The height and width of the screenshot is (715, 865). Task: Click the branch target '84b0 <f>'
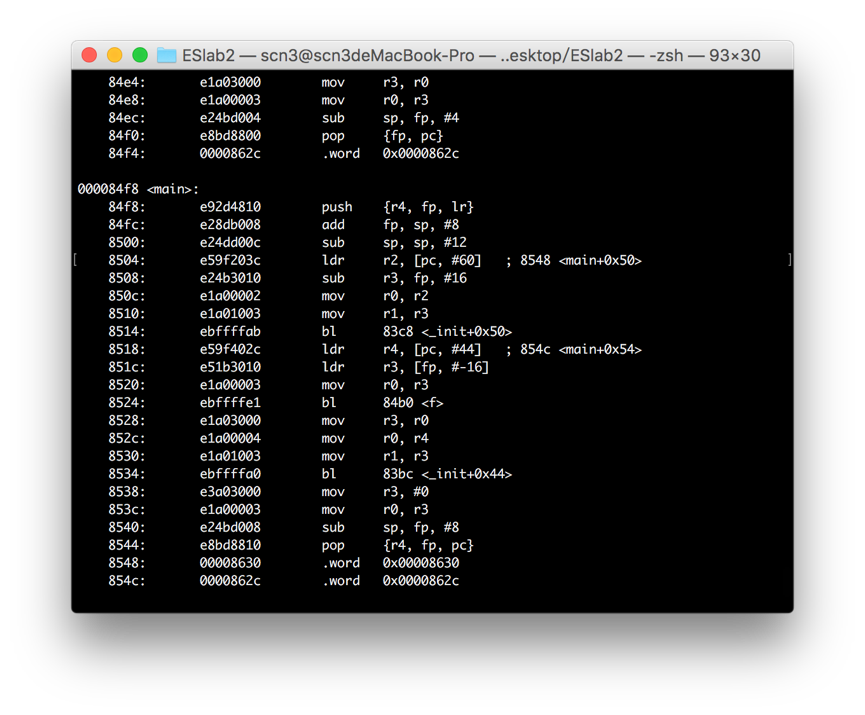point(413,403)
